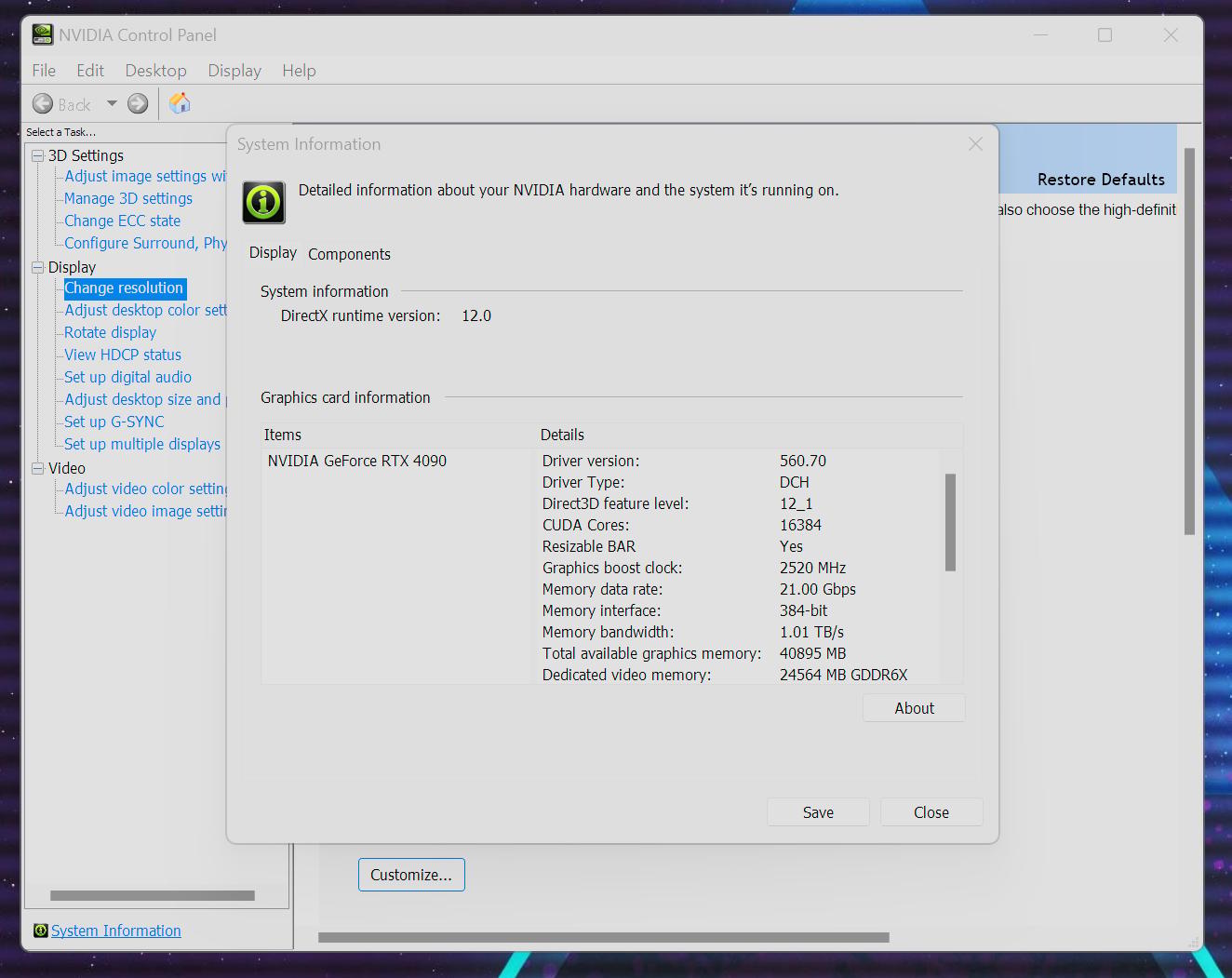The height and width of the screenshot is (978, 1232).
Task: Click the About button
Action: coord(914,708)
